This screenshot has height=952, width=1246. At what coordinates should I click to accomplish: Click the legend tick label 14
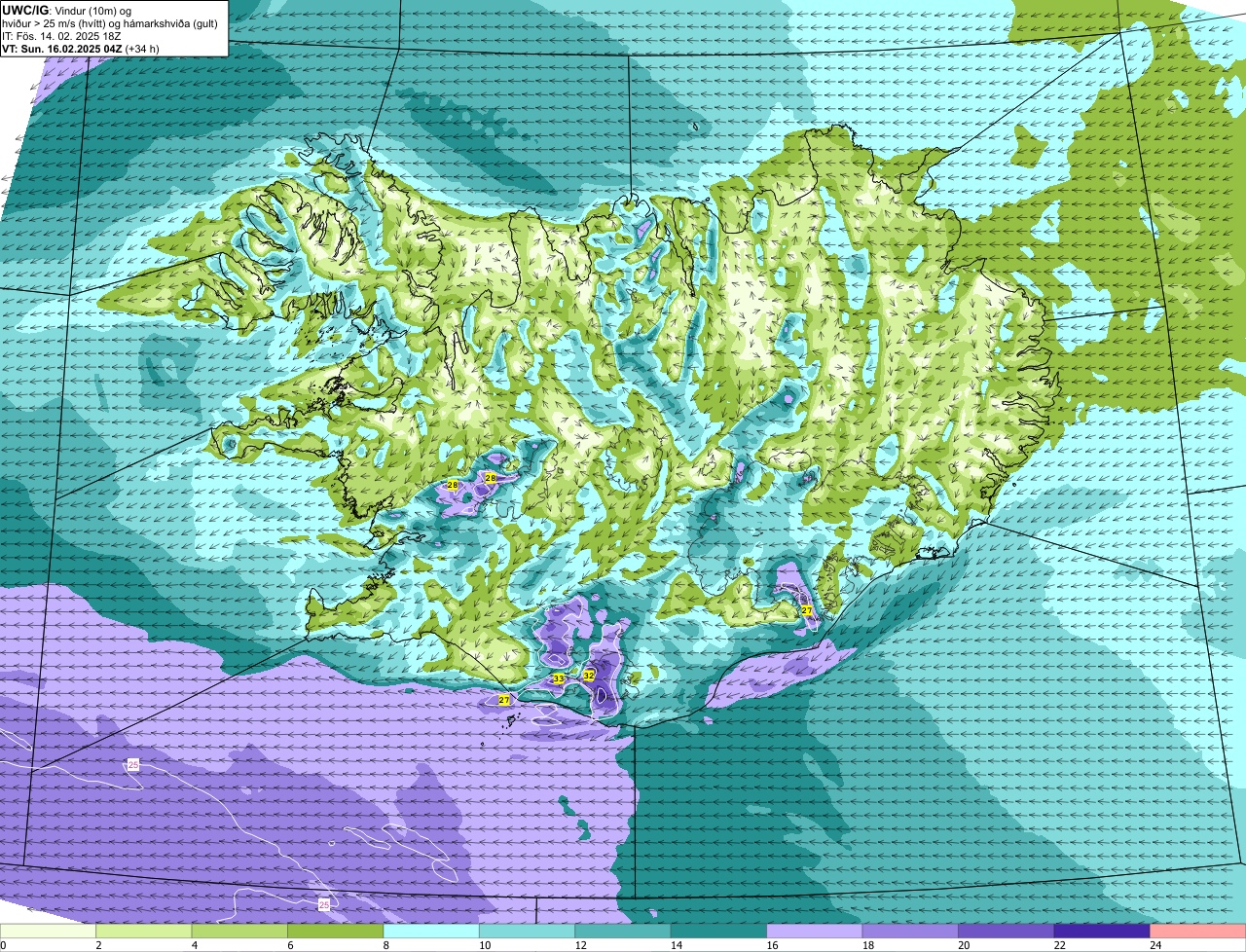tap(675, 945)
